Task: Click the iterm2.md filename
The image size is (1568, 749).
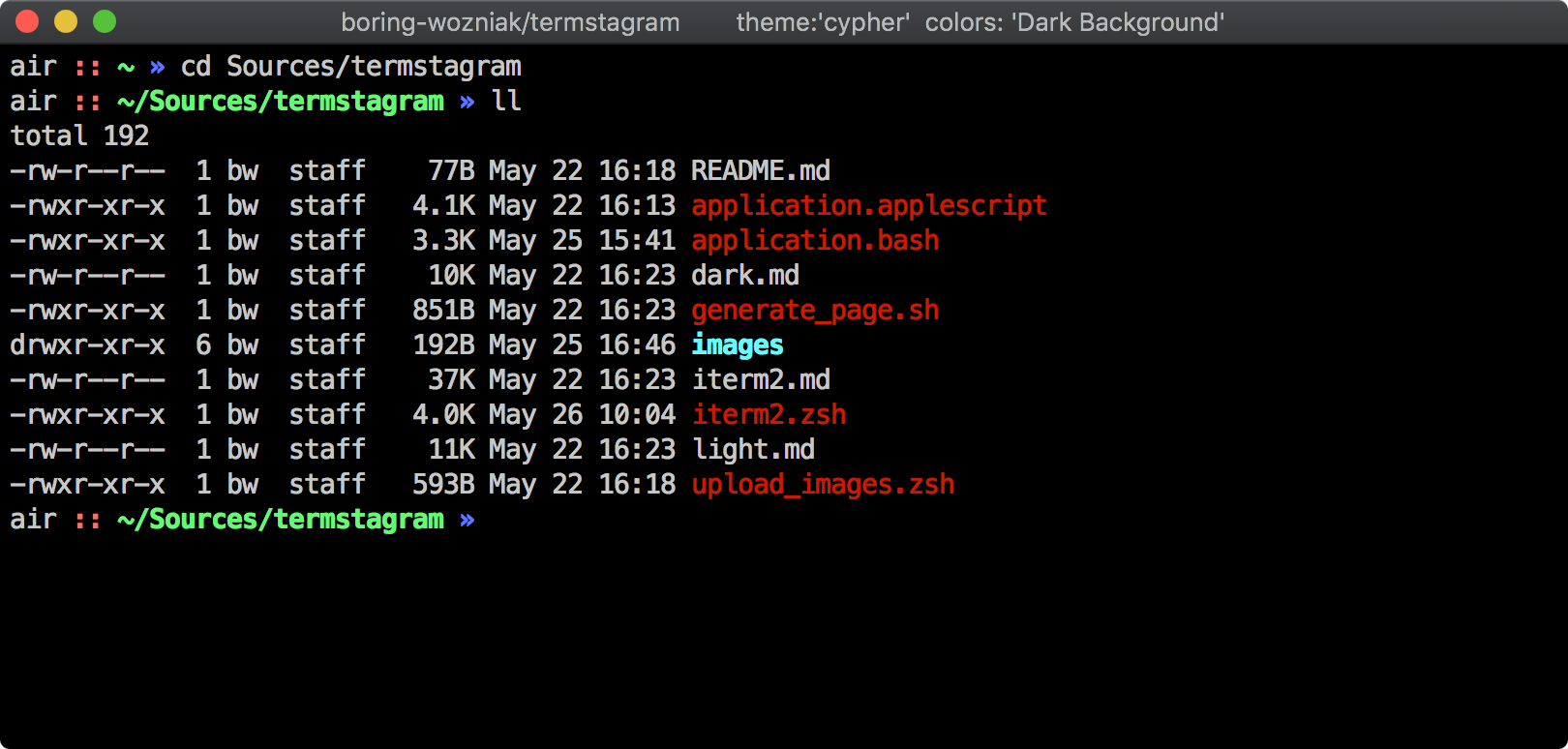Action: (760, 380)
